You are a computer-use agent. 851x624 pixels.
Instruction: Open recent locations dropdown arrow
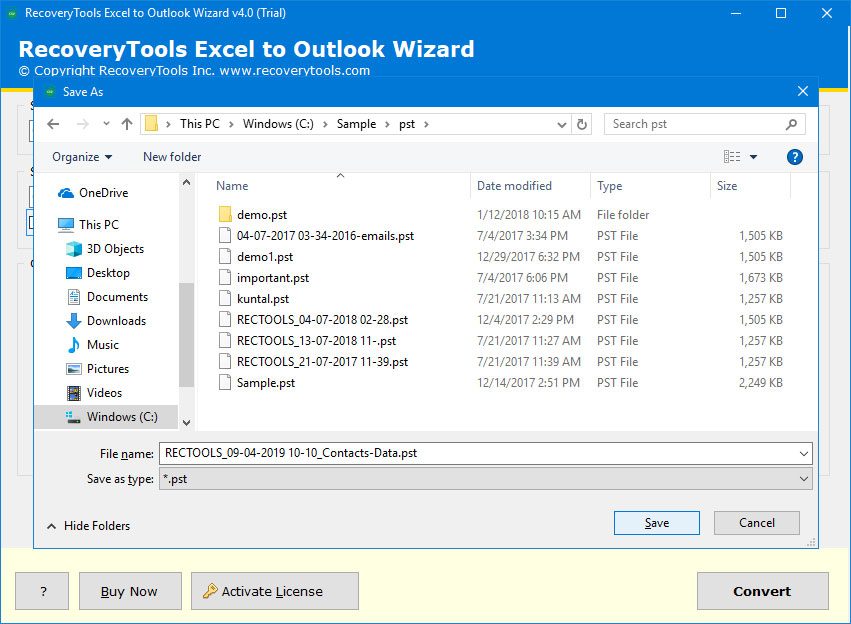(106, 124)
